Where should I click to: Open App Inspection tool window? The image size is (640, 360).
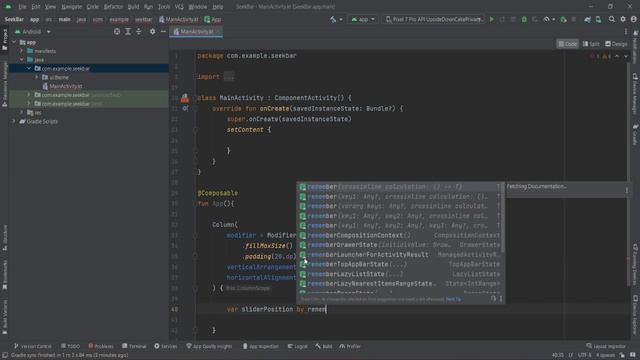pyautogui.click(x=260, y=346)
